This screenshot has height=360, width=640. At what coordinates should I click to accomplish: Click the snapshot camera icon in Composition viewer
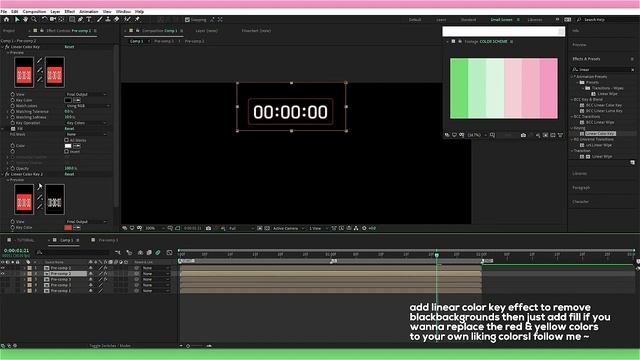coord(209,228)
